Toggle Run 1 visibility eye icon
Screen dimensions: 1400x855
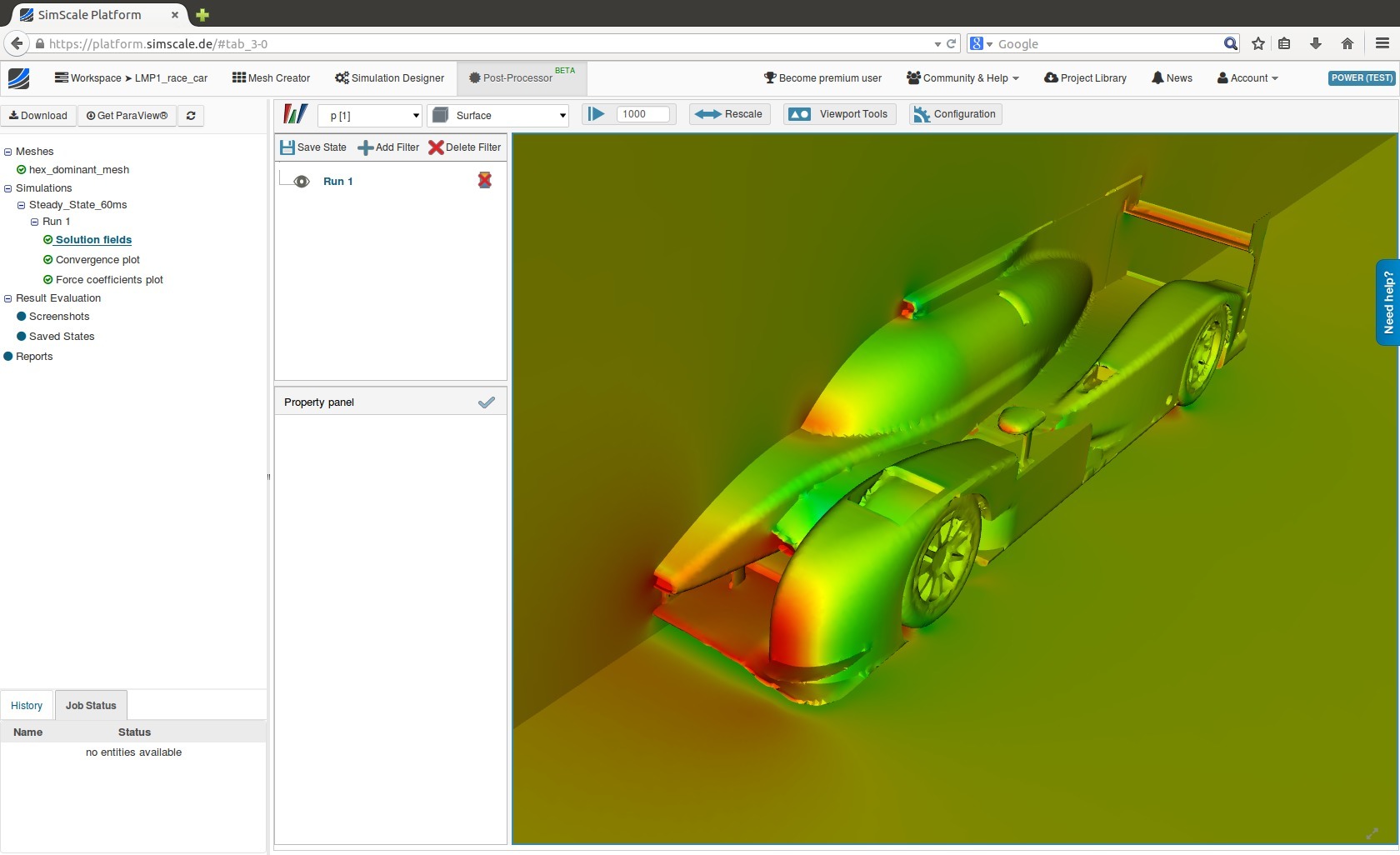[302, 182]
